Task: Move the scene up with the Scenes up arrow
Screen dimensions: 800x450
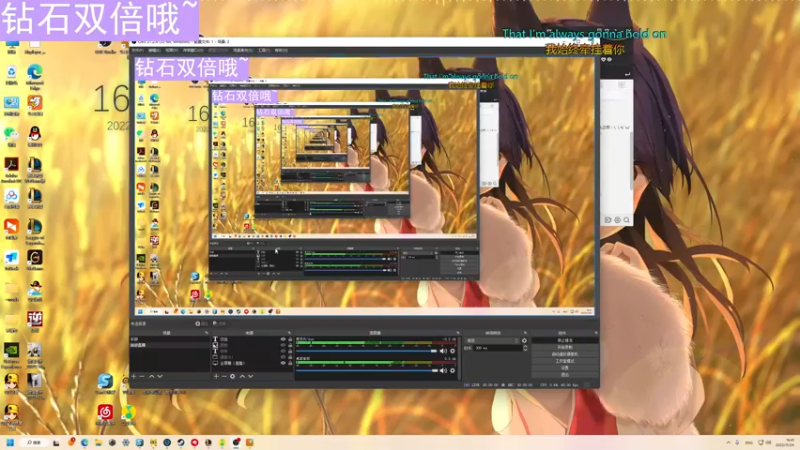Action: pos(152,376)
